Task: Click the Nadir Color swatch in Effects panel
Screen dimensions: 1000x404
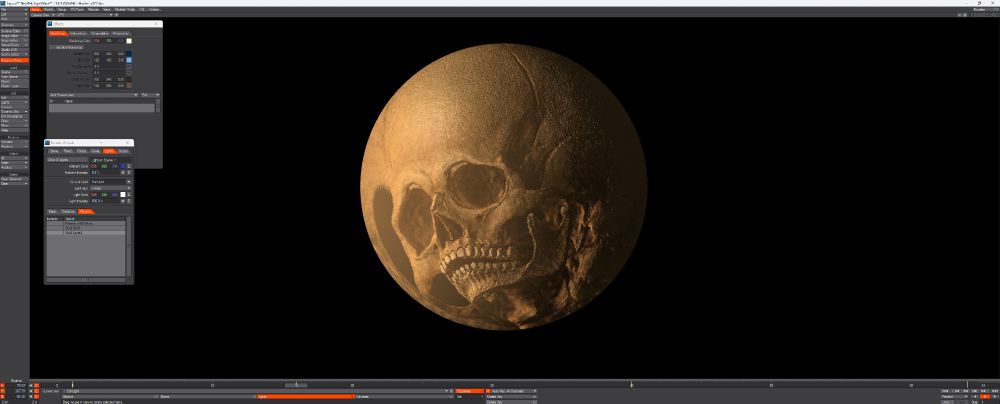Action: coord(129,85)
